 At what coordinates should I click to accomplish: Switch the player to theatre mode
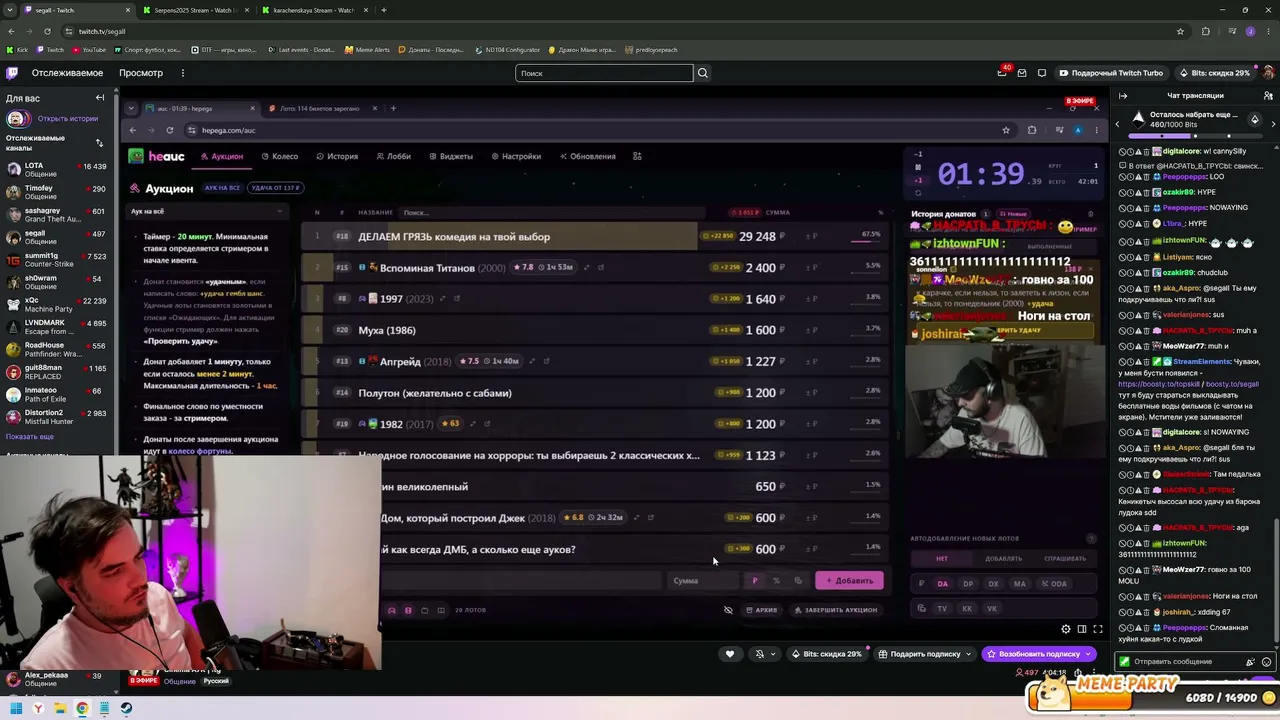tap(1082, 629)
